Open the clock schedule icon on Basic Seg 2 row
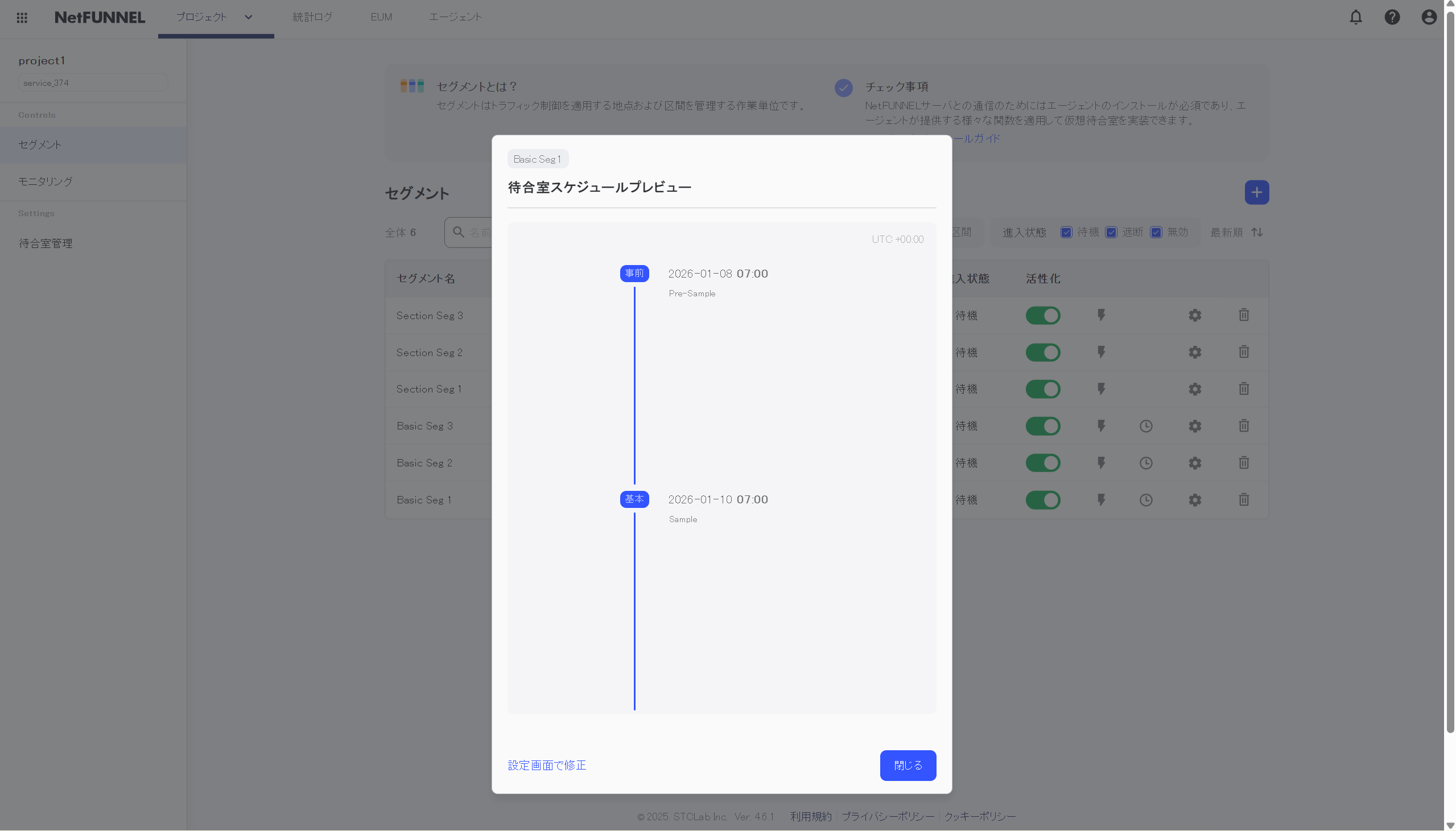The height and width of the screenshot is (831, 1456). (1146, 463)
